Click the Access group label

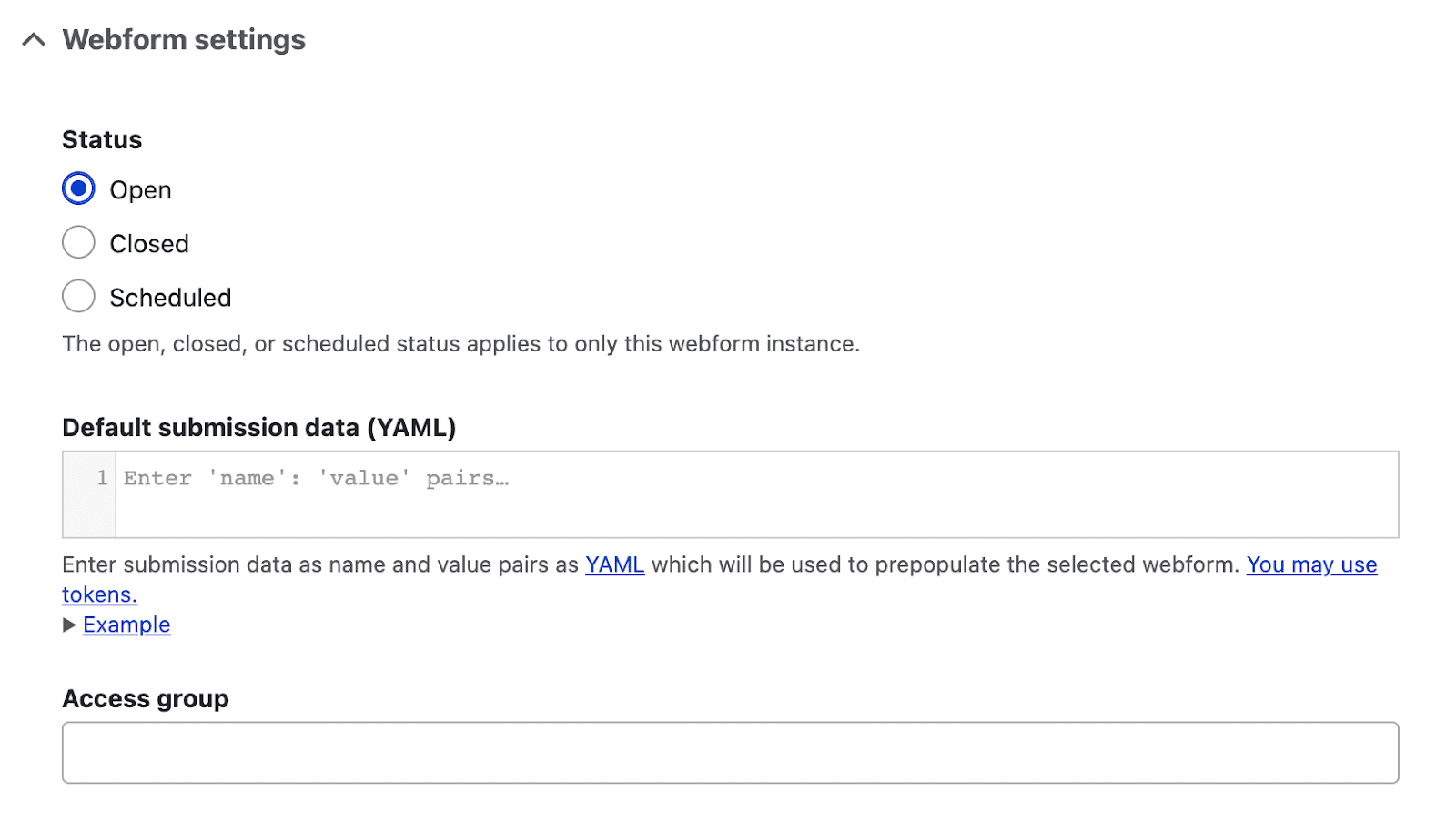click(x=145, y=698)
